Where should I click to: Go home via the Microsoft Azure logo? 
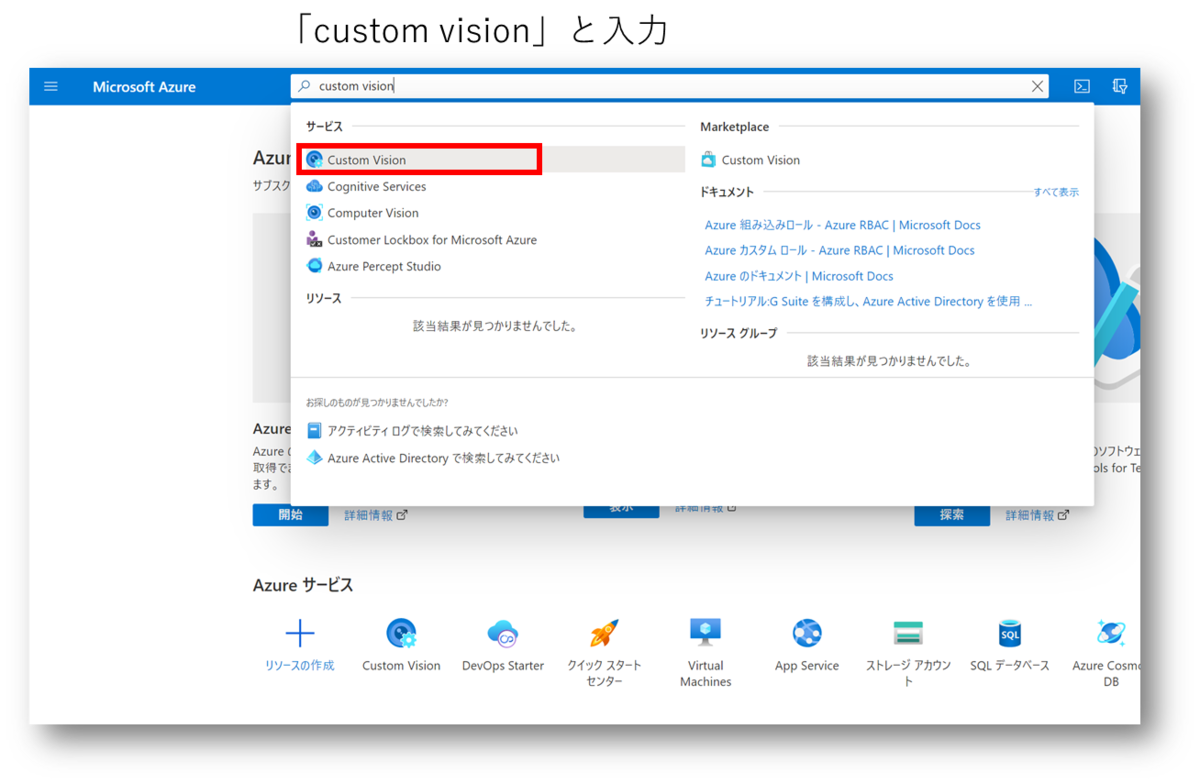pos(144,87)
